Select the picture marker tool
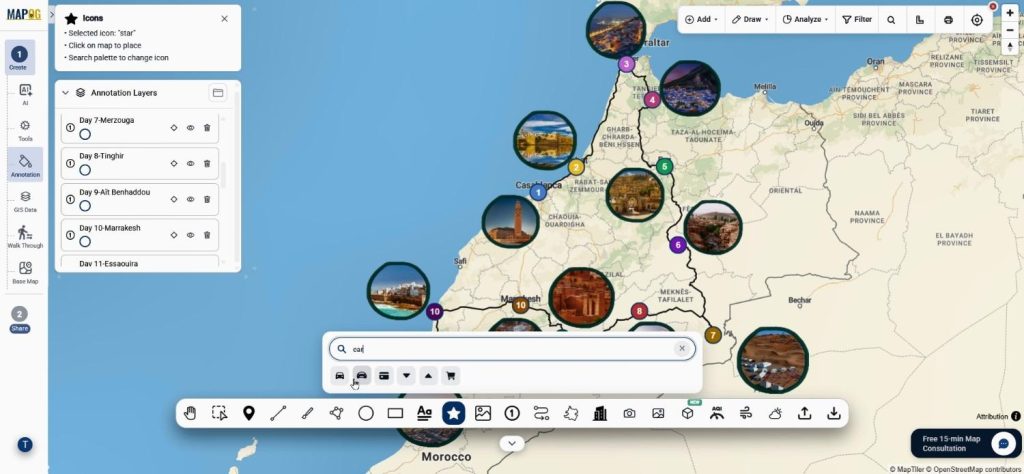 pos(483,413)
